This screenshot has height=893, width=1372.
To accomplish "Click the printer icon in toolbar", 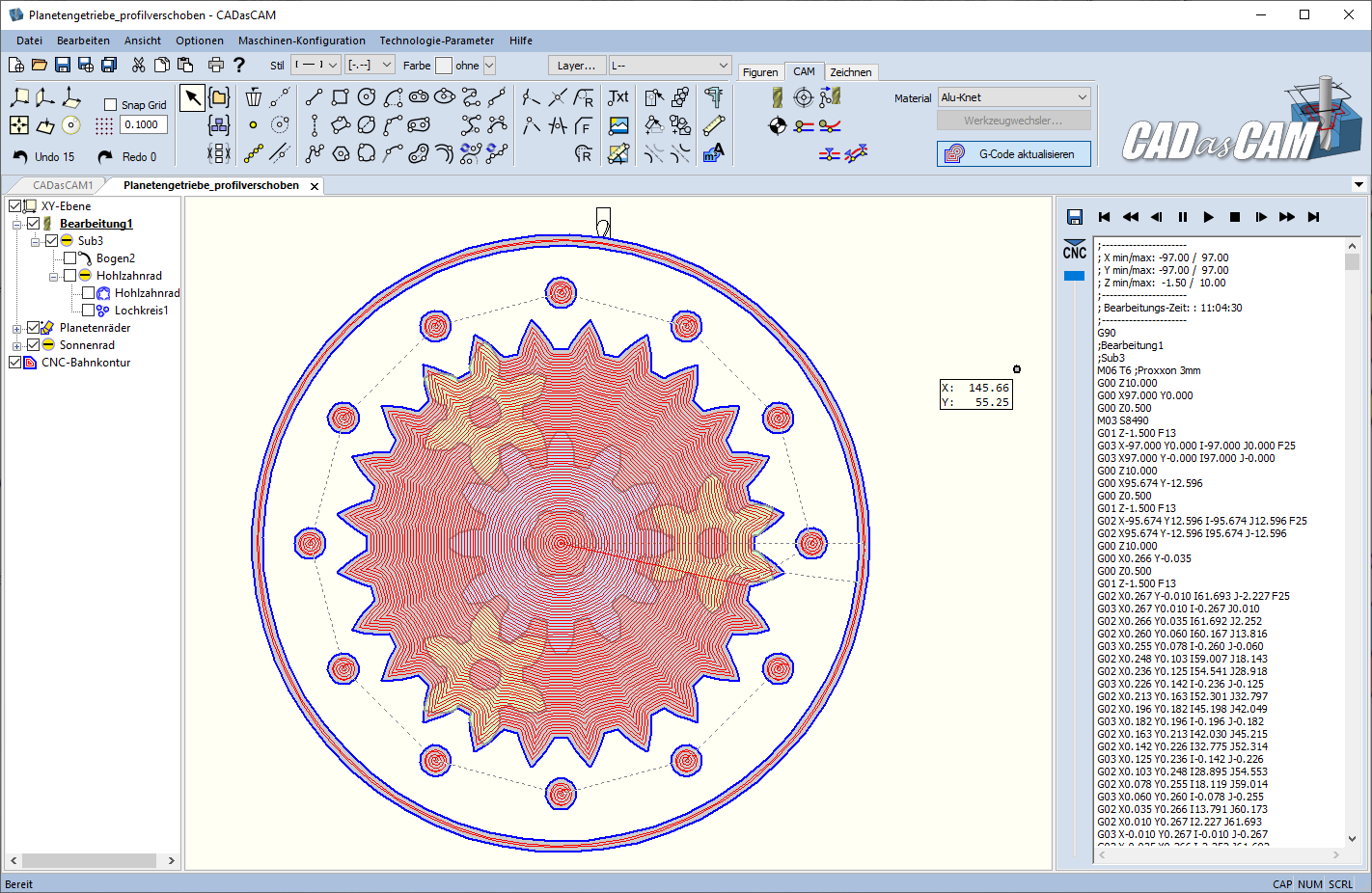I will tap(215, 65).
